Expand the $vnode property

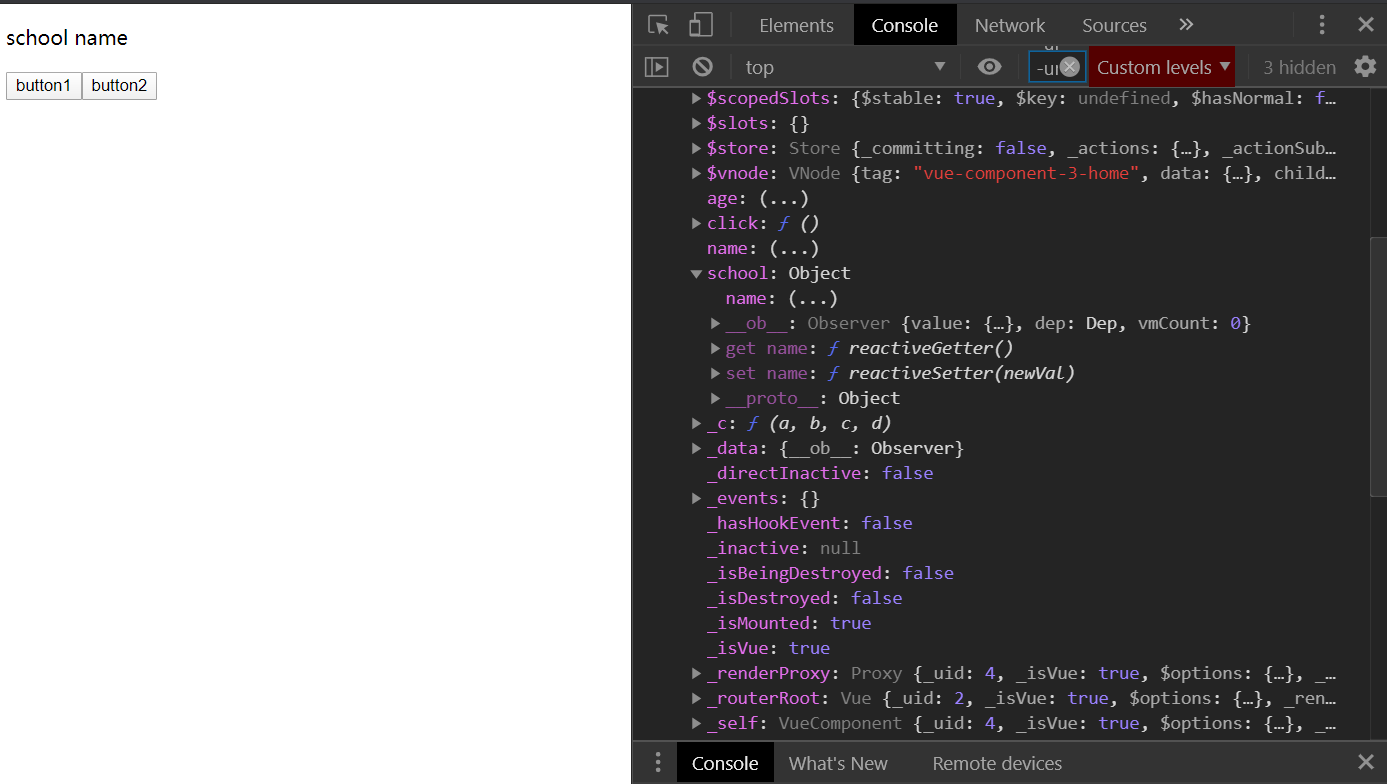click(697, 173)
